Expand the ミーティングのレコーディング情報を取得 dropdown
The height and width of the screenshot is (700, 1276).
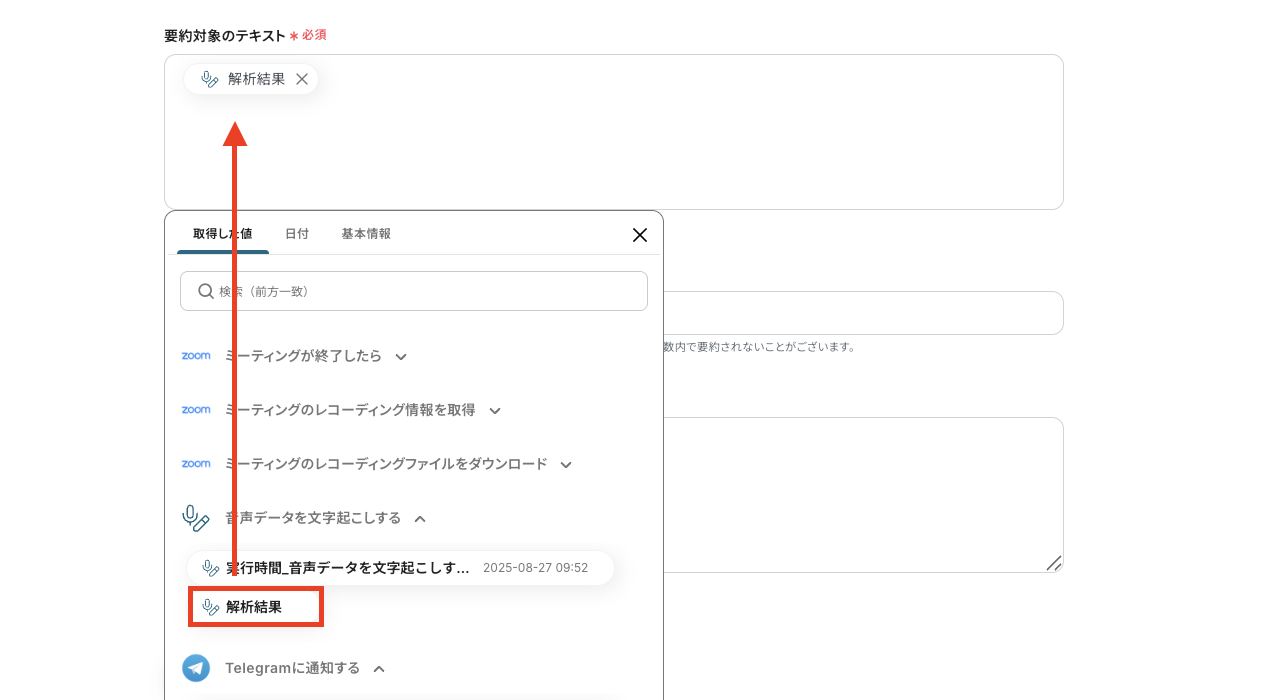[496, 409]
